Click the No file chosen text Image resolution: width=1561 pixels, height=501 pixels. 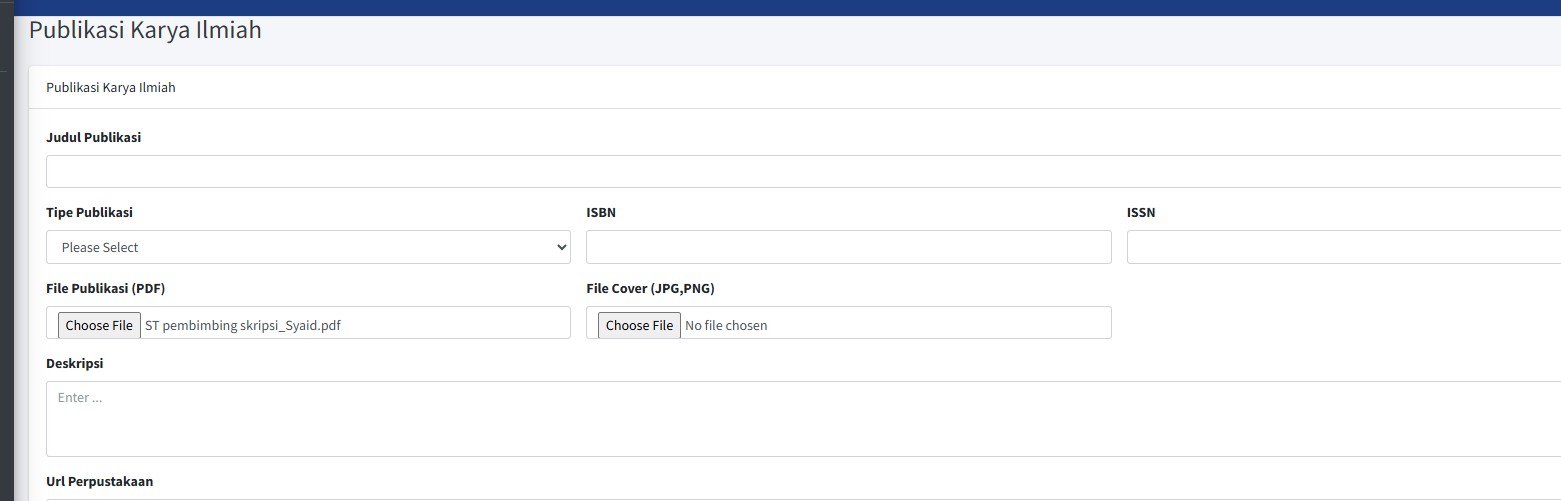pyautogui.click(x=726, y=325)
